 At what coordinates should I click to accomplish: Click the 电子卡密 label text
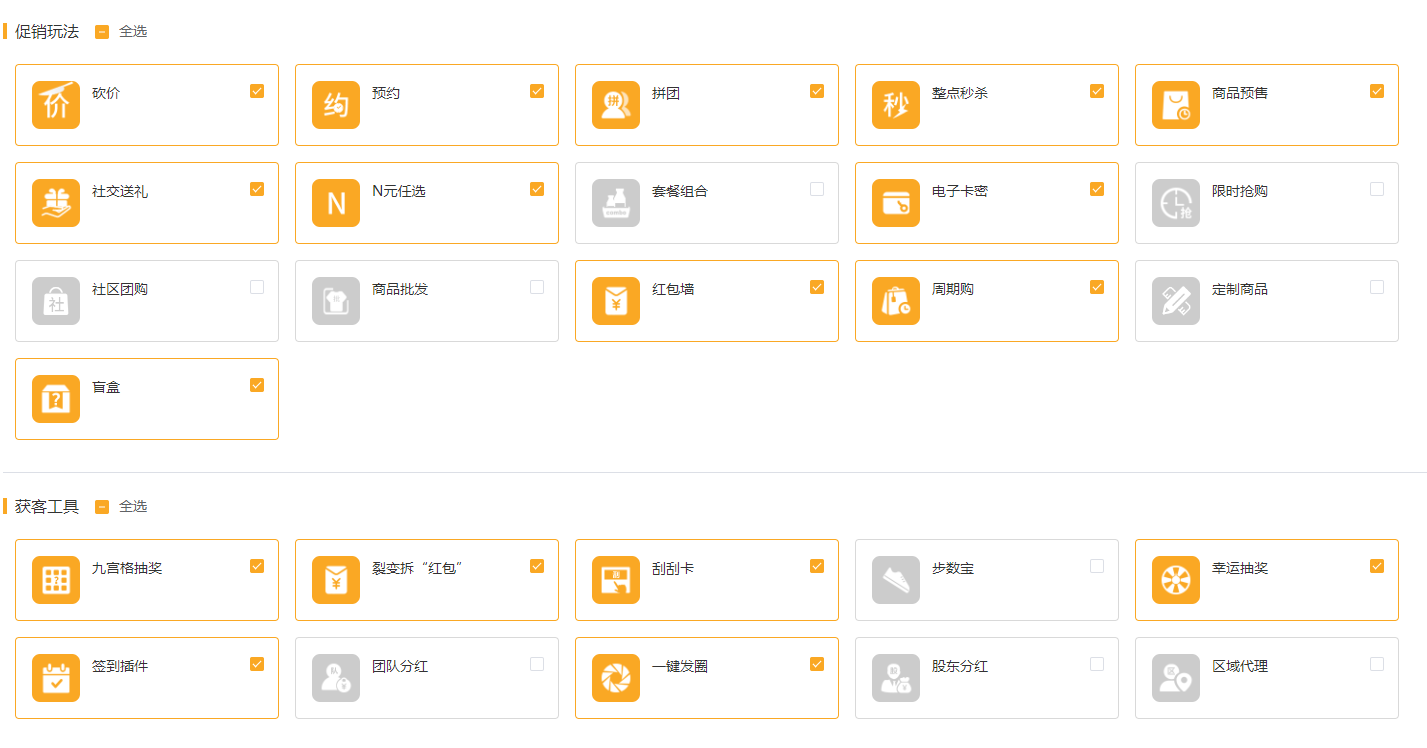point(959,191)
